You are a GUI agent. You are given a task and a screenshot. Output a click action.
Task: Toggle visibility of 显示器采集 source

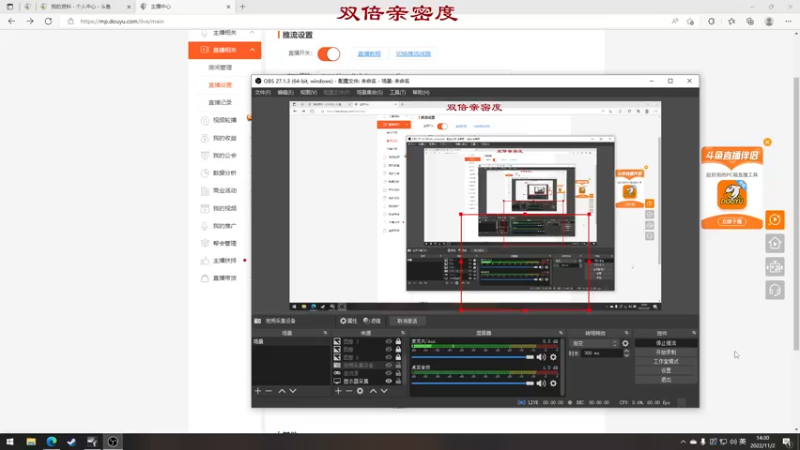click(389, 381)
